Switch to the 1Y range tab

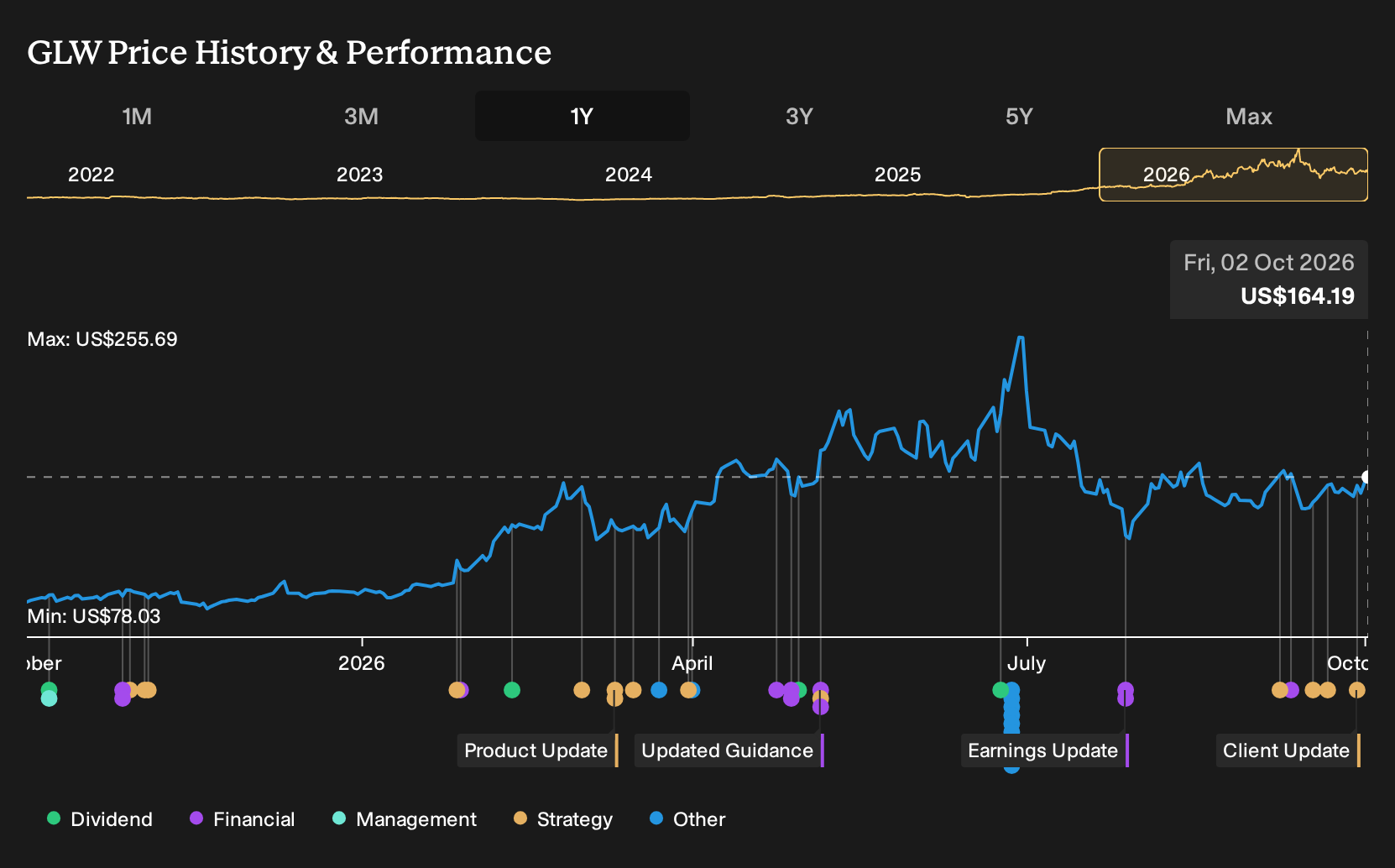point(582,116)
